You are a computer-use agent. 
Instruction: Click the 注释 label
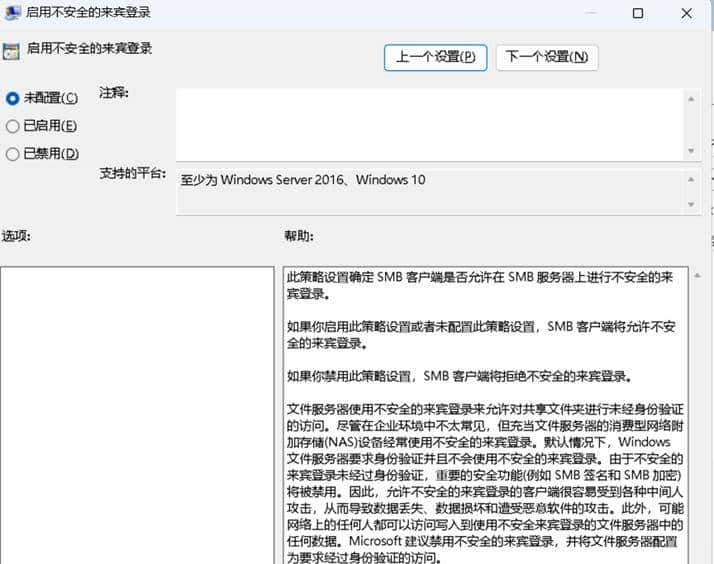coord(114,93)
